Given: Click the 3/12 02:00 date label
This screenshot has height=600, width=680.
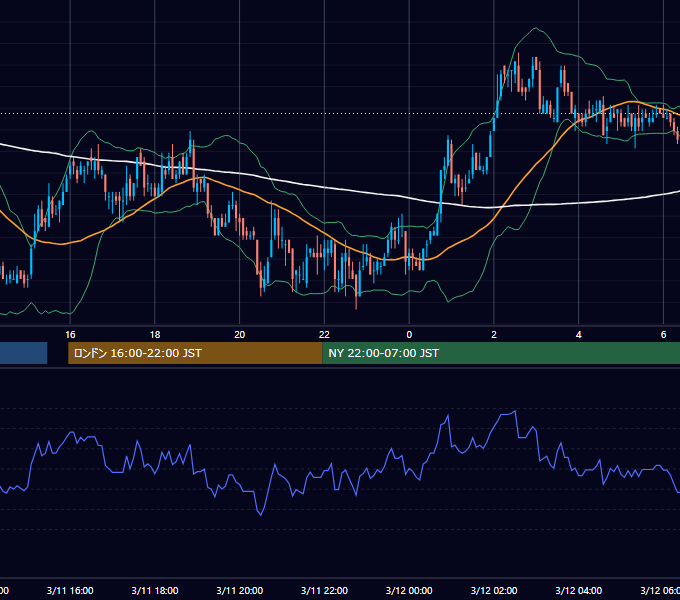Looking at the screenshot, I should 494,590.
